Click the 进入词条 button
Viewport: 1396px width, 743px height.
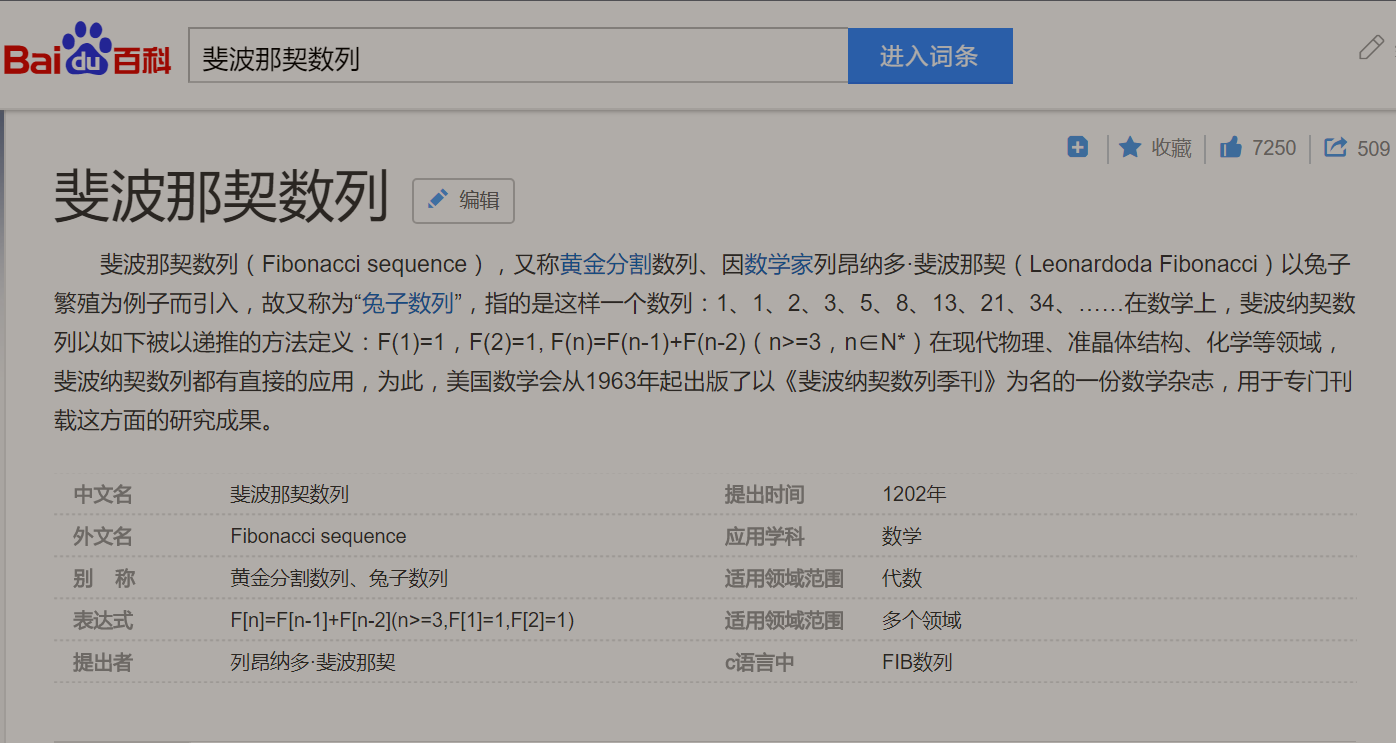tap(930, 56)
